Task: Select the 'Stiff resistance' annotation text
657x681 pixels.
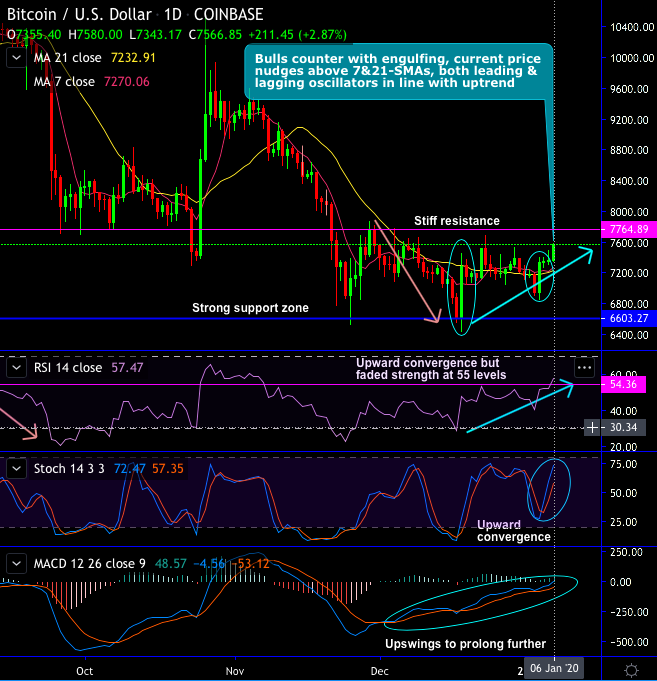Action: (x=457, y=221)
